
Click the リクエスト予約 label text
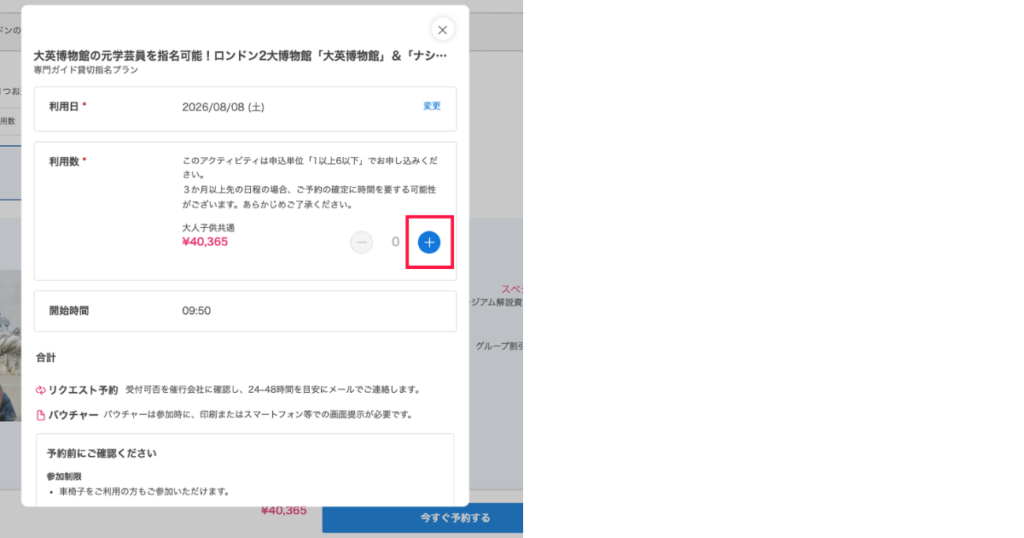point(83,390)
